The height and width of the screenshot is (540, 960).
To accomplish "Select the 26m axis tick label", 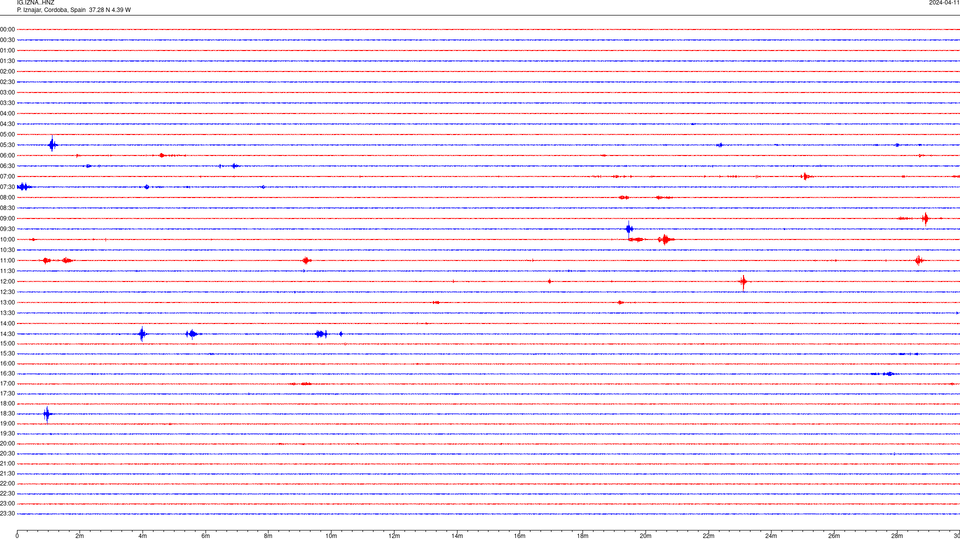I will 834,536.
